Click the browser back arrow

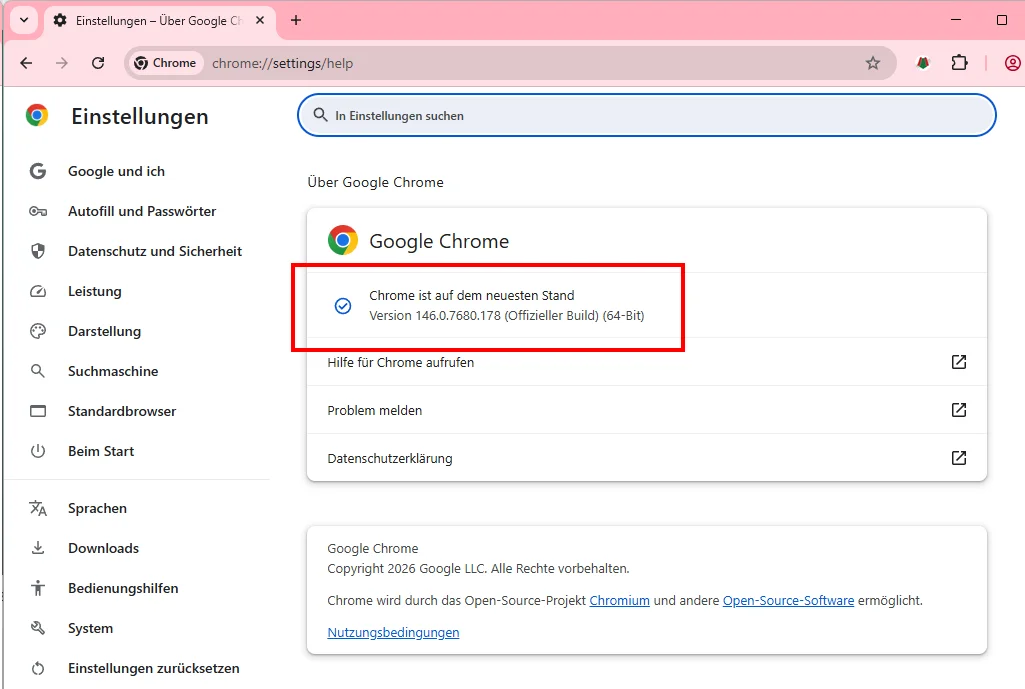pos(26,63)
